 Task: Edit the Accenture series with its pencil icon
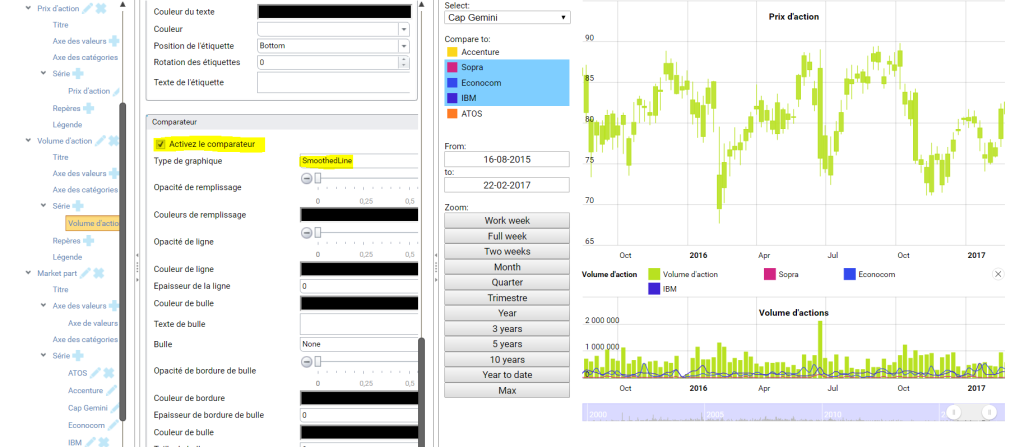point(112,390)
